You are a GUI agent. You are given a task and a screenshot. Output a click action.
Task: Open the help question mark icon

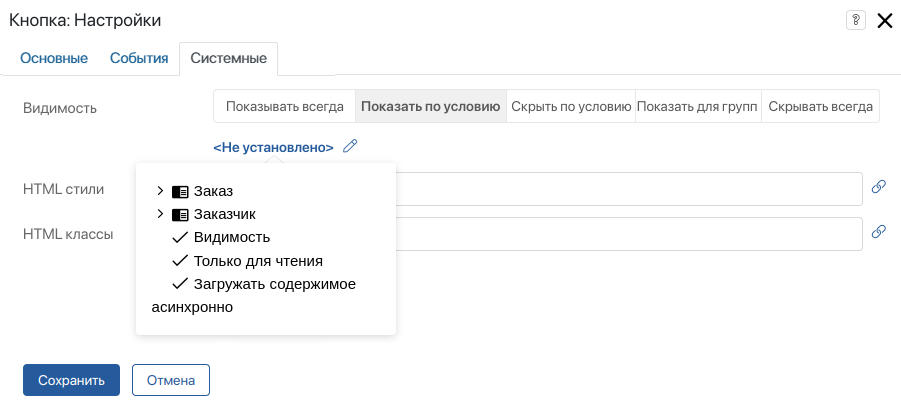click(855, 20)
